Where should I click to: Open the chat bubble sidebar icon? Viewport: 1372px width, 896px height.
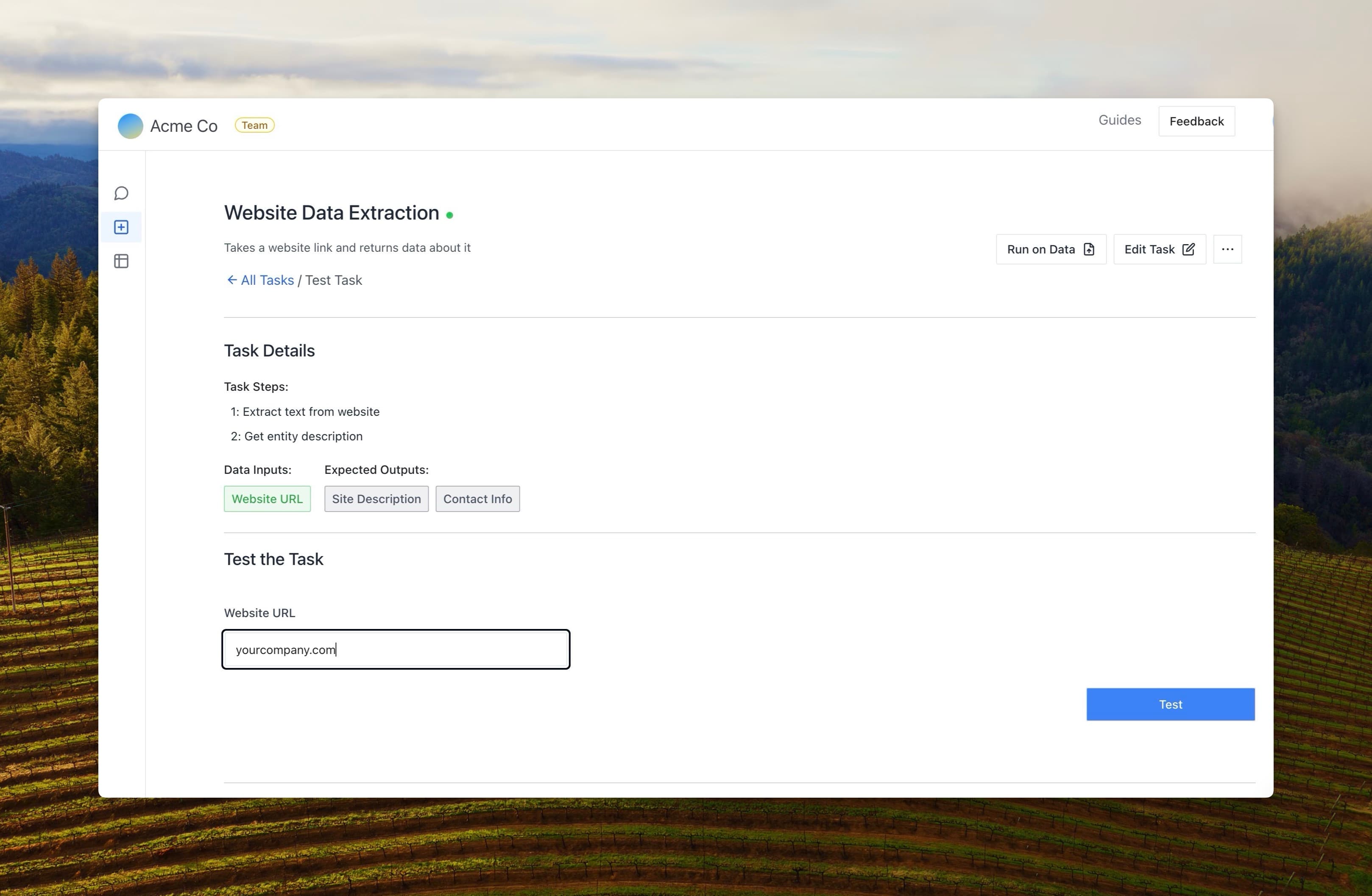(121, 193)
